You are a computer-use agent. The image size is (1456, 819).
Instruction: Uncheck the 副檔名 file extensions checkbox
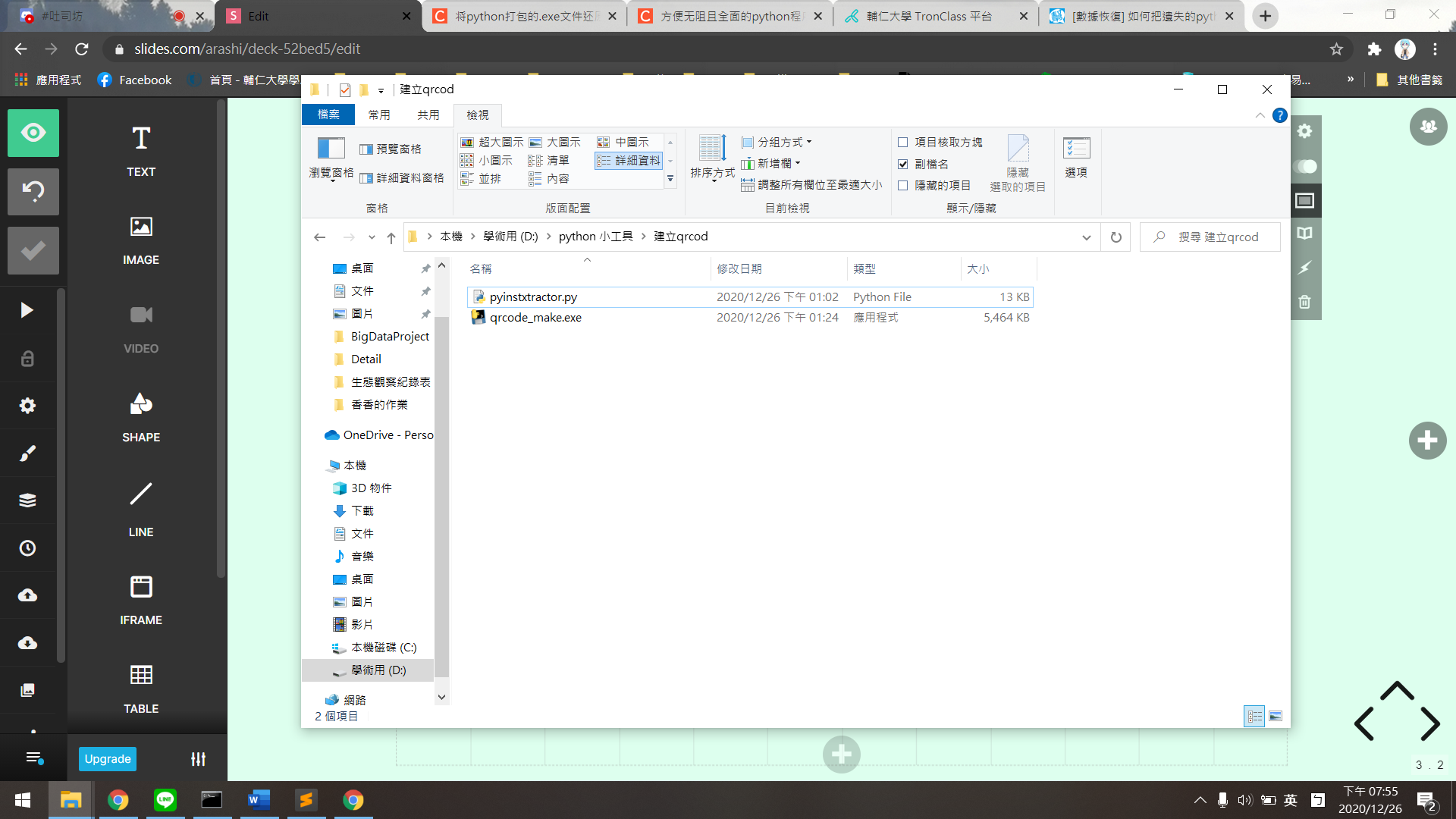(903, 164)
